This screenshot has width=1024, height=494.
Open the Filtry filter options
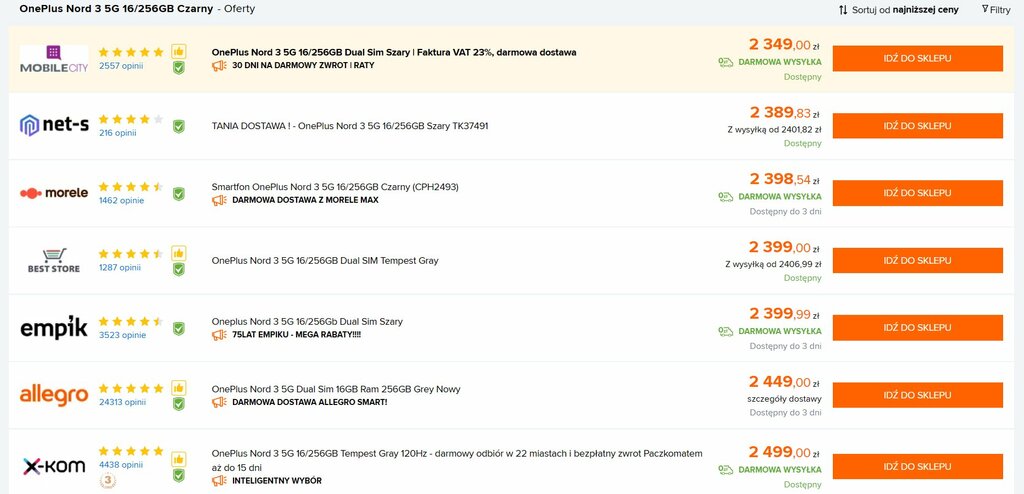[x=996, y=10]
